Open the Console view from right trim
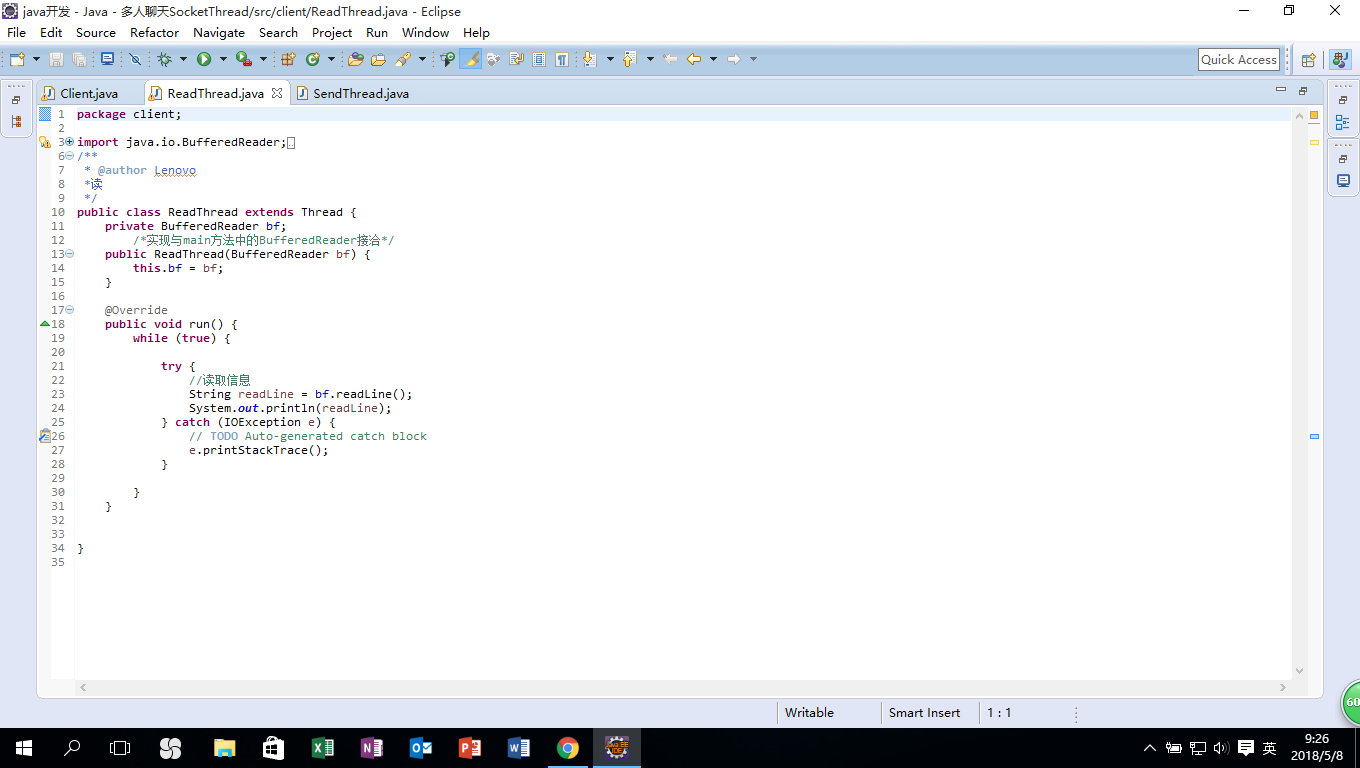 tap(1342, 181)
